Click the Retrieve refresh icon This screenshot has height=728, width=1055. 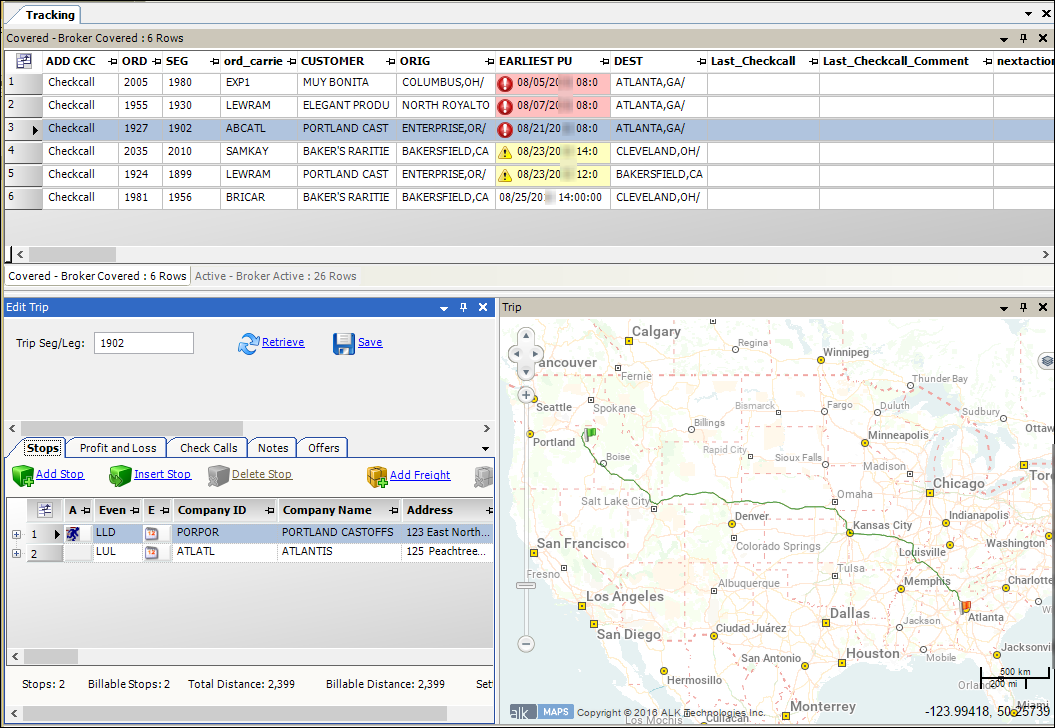click(248, 344)
